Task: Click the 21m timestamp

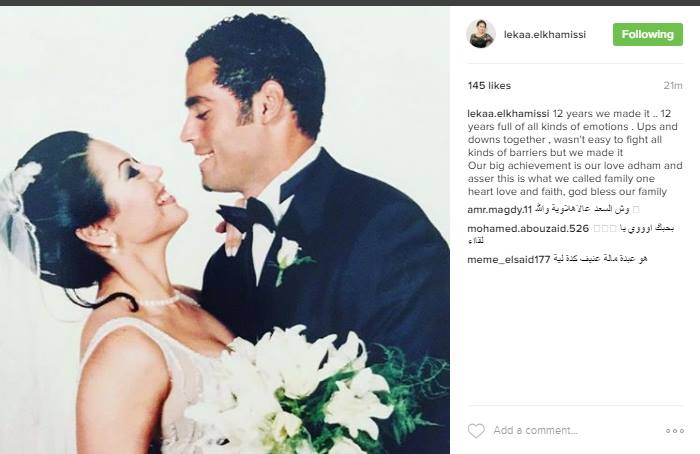Action: (x=673, y=85)
